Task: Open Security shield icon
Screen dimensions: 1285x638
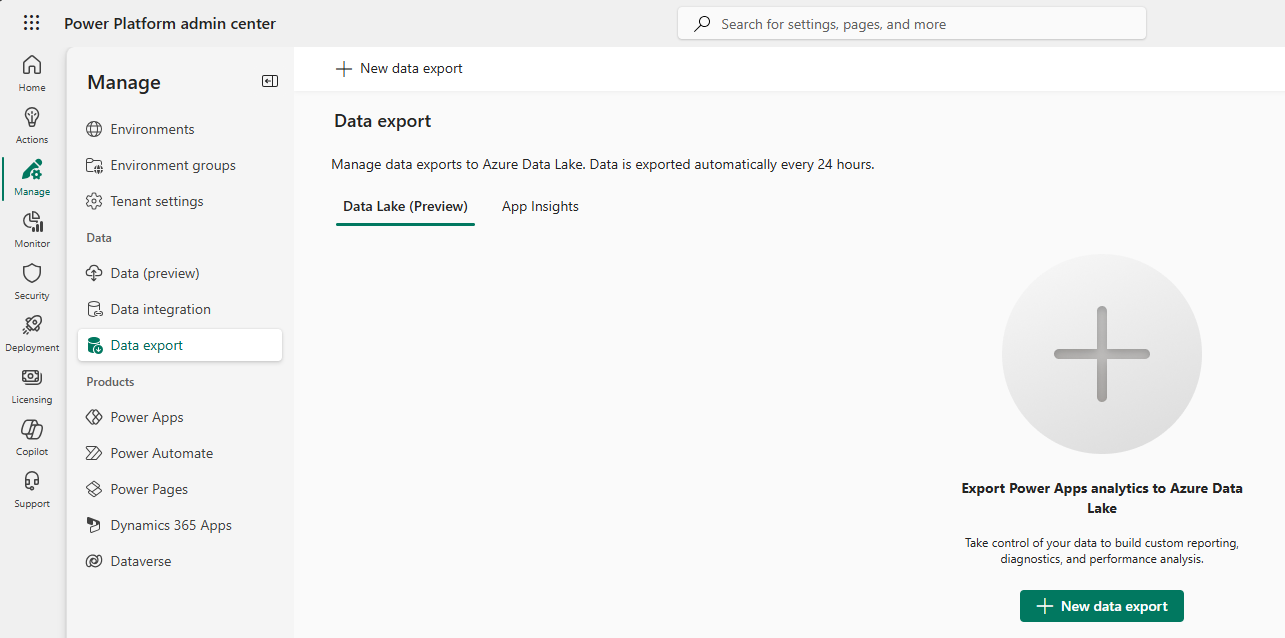Action: 32,281
